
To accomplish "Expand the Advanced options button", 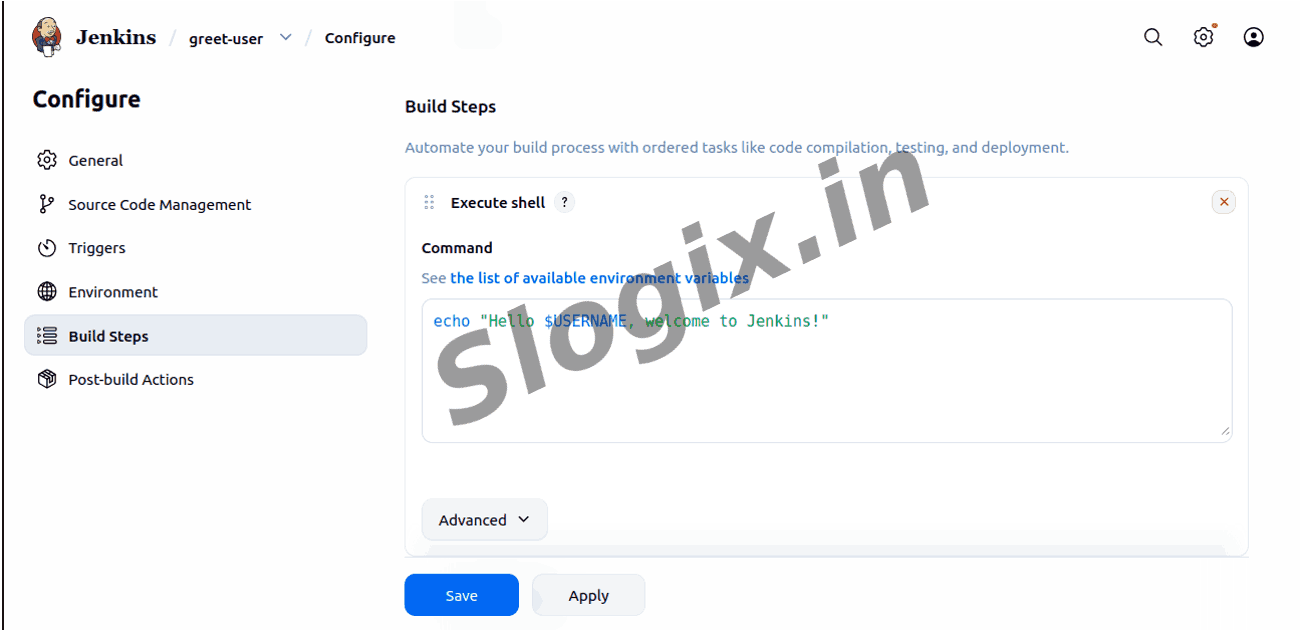I will click(x=485, y=520).
